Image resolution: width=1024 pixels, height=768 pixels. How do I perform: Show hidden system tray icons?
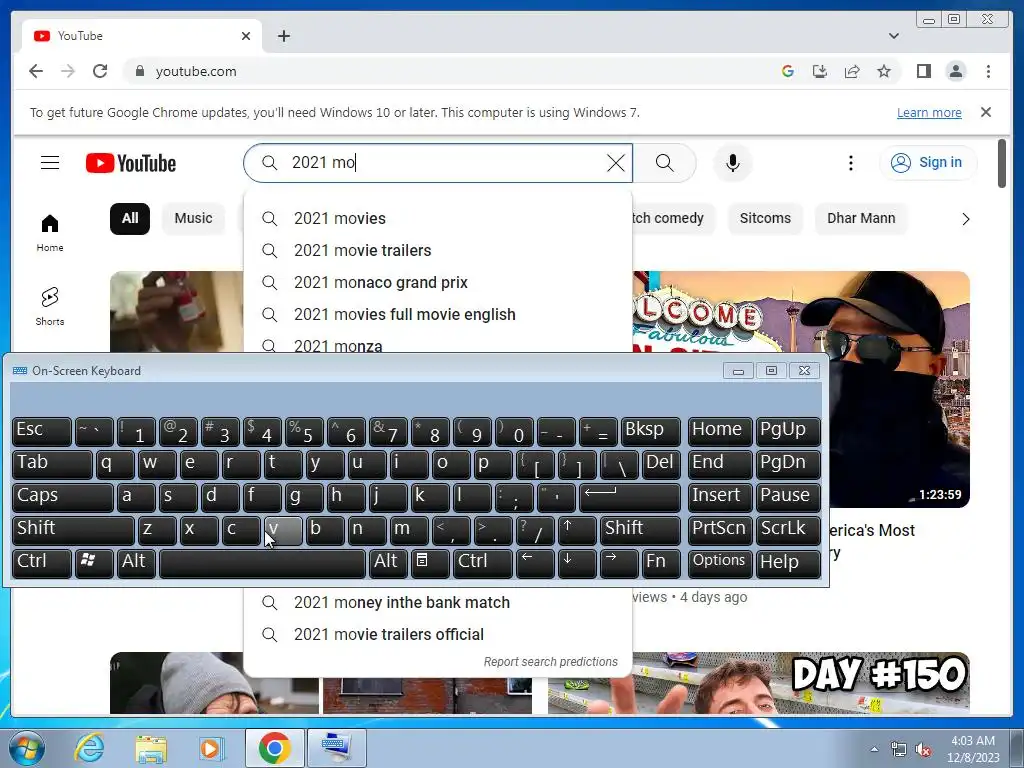tap(874, 750)
